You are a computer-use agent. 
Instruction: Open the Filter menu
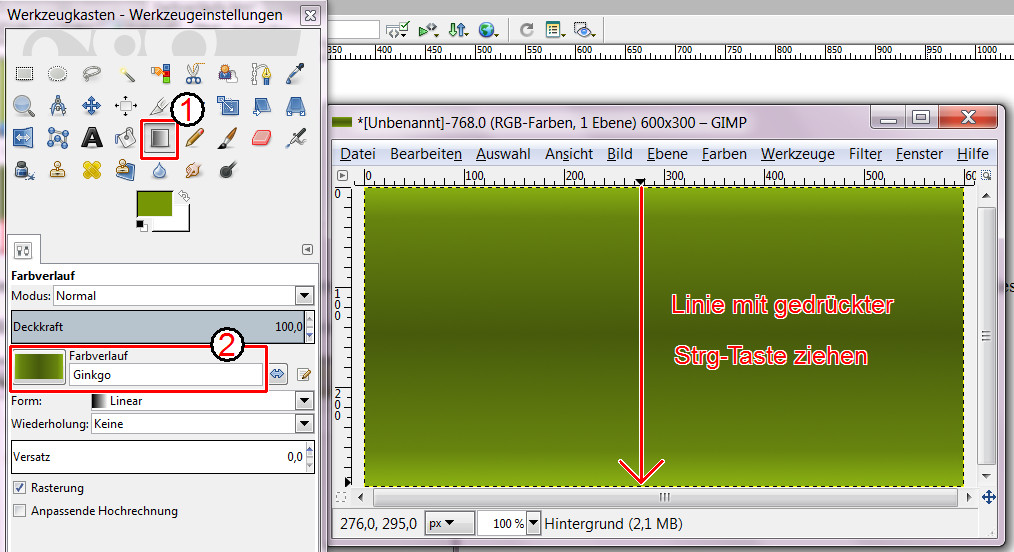[x=865, y=154]
